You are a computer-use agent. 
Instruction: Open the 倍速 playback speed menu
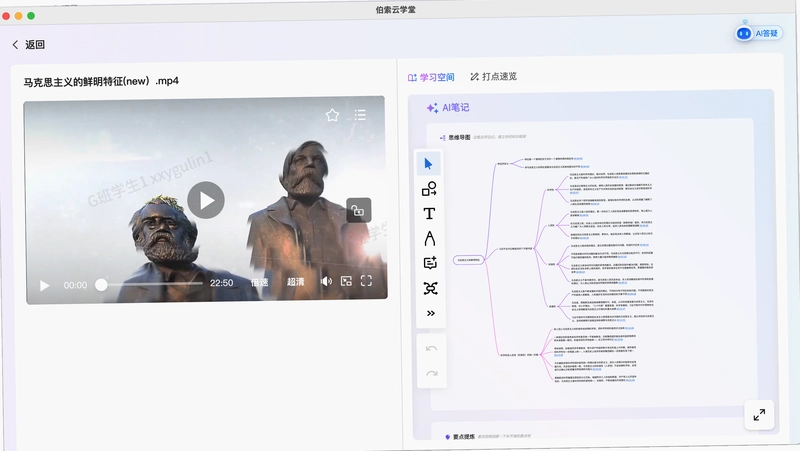click(x=259, y=282)
